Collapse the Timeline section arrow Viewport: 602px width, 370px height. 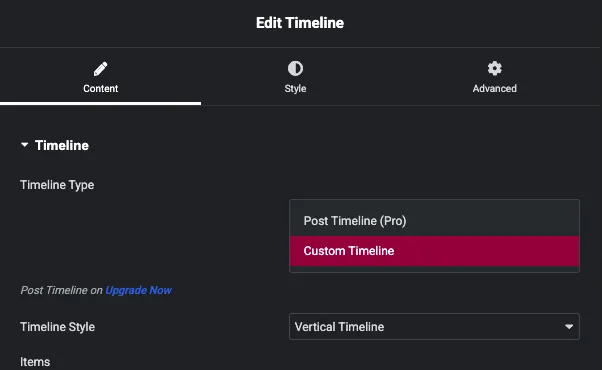click(x=25, y=145)
